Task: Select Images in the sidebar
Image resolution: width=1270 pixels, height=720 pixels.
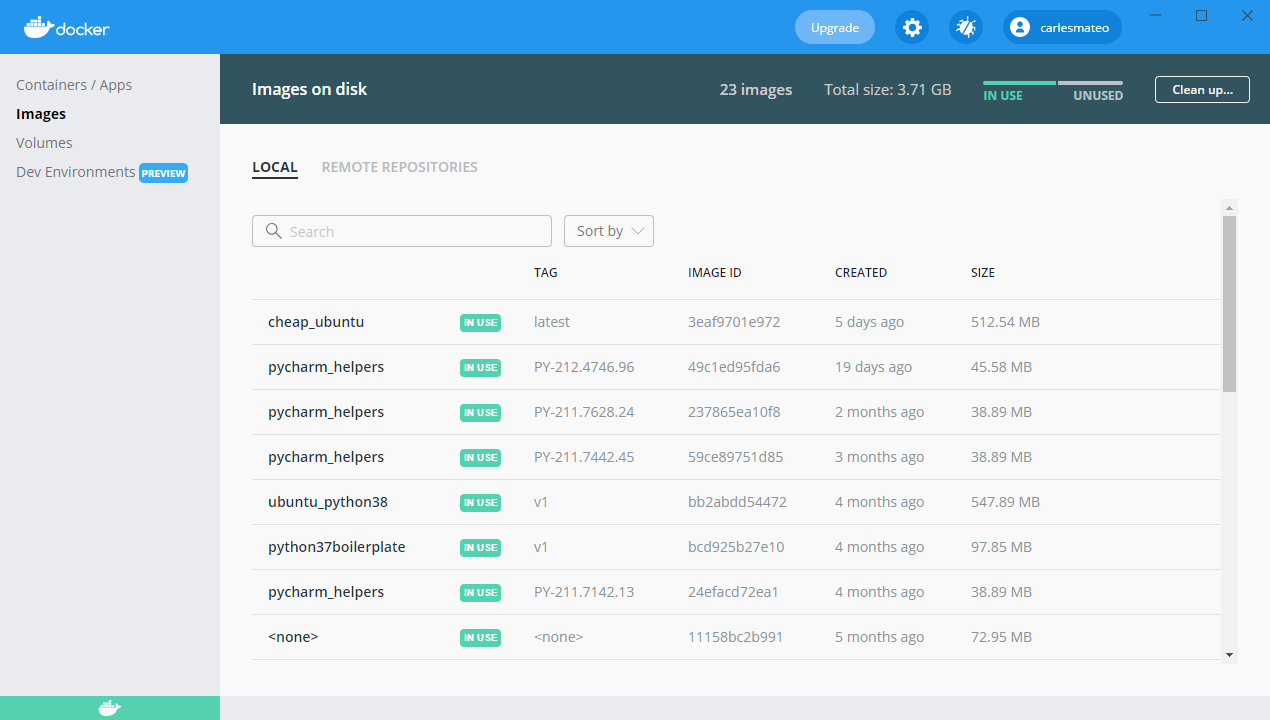Action: pos(41,114)
